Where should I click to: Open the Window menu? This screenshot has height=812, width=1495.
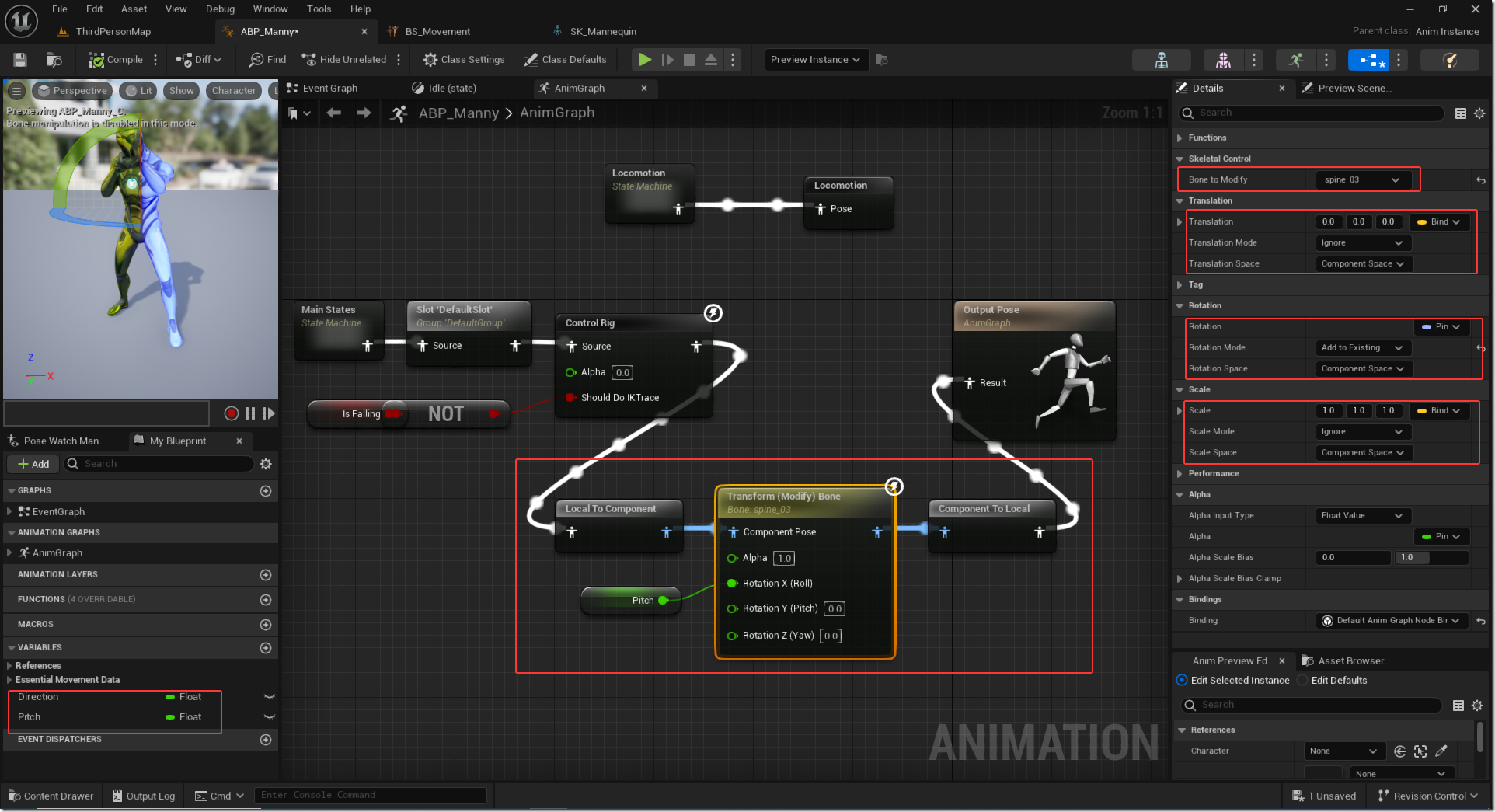tap(270, 9)
